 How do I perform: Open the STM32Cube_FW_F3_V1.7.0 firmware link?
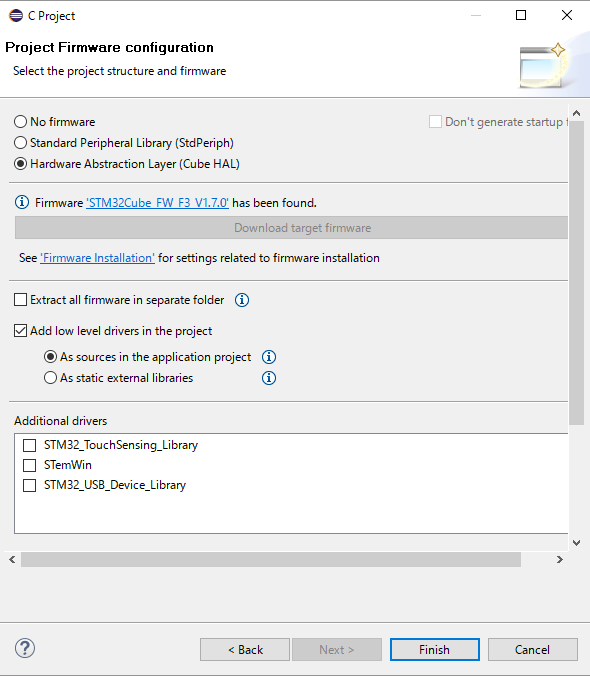click(x=157, y=203)
